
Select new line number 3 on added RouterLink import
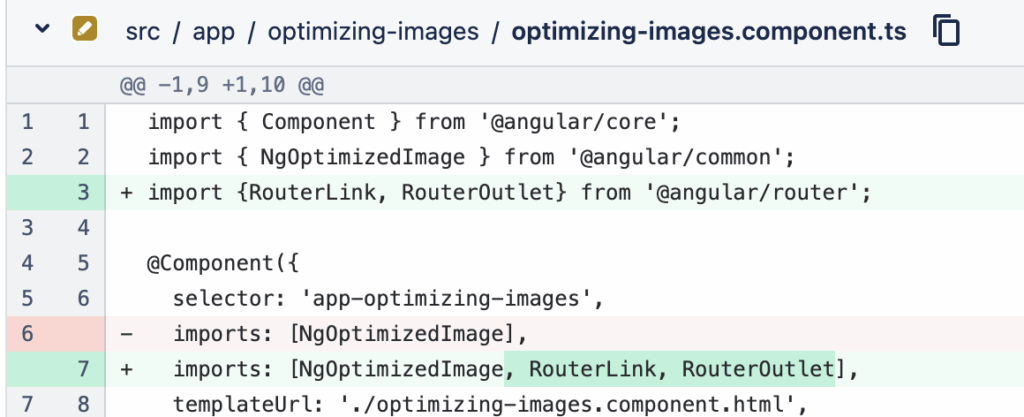[83, 193]
